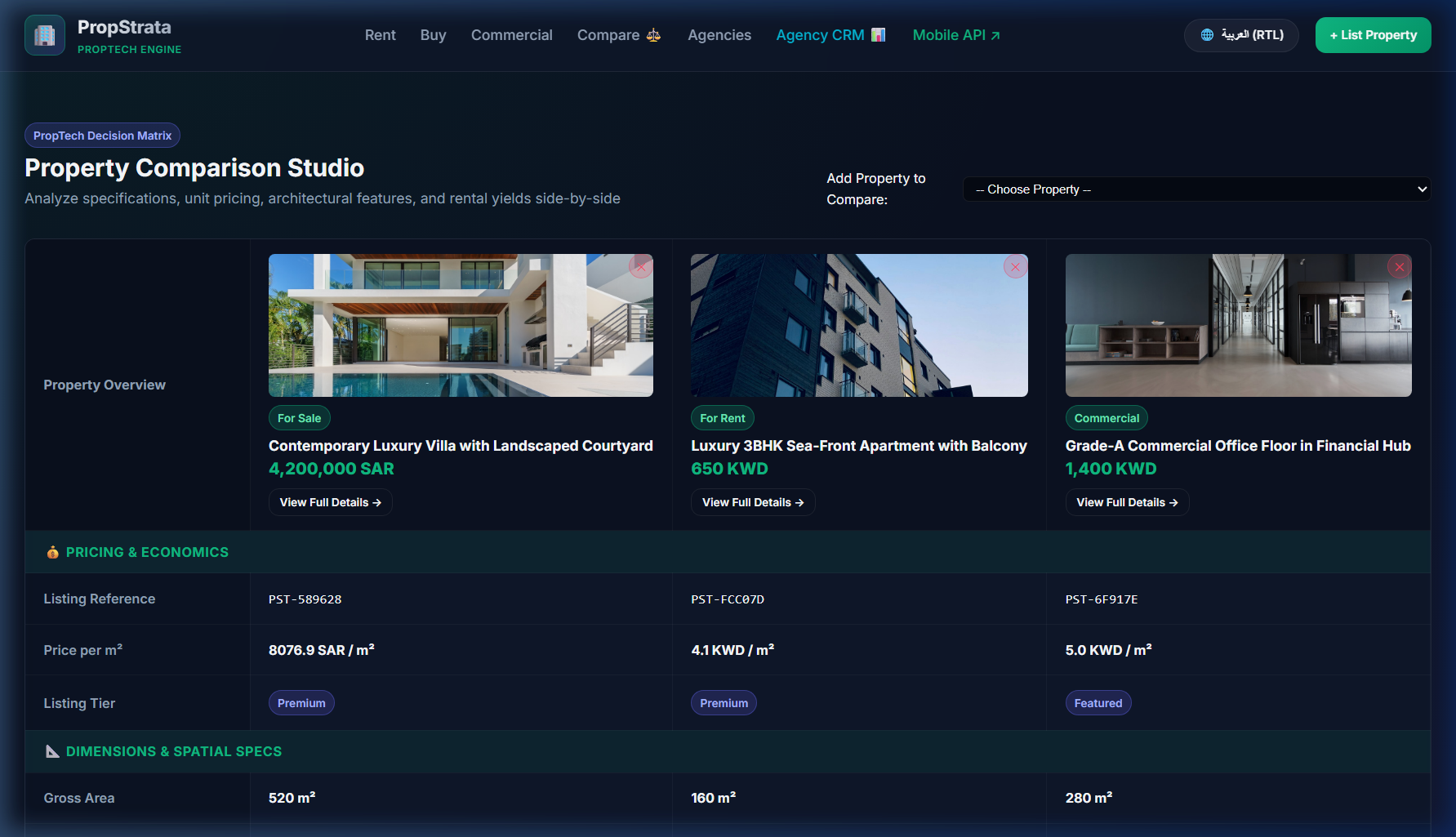Click the Property Comparison Studio heading
Screen dimensions: 1456x837
[x=194, y=167]
